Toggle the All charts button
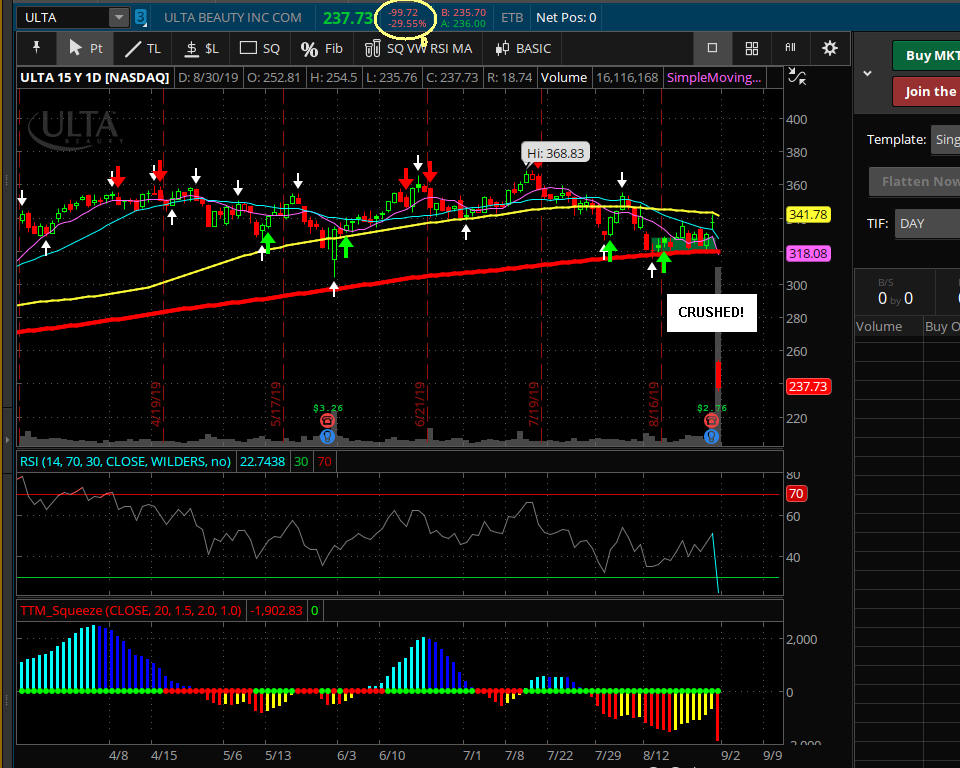 (x=790, y=48)
